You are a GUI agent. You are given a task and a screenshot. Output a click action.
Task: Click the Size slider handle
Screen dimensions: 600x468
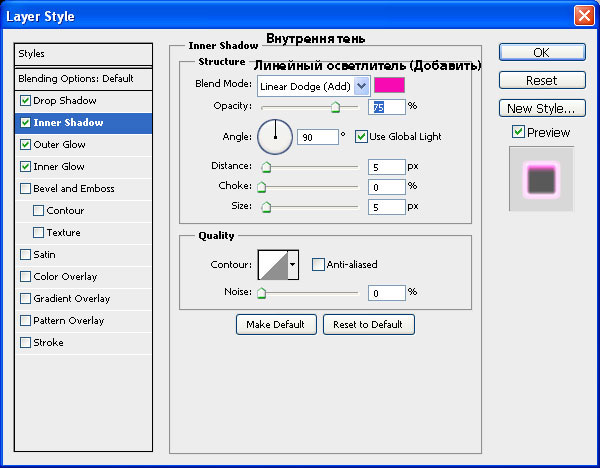pyautogui.click(x=266, y=207)
